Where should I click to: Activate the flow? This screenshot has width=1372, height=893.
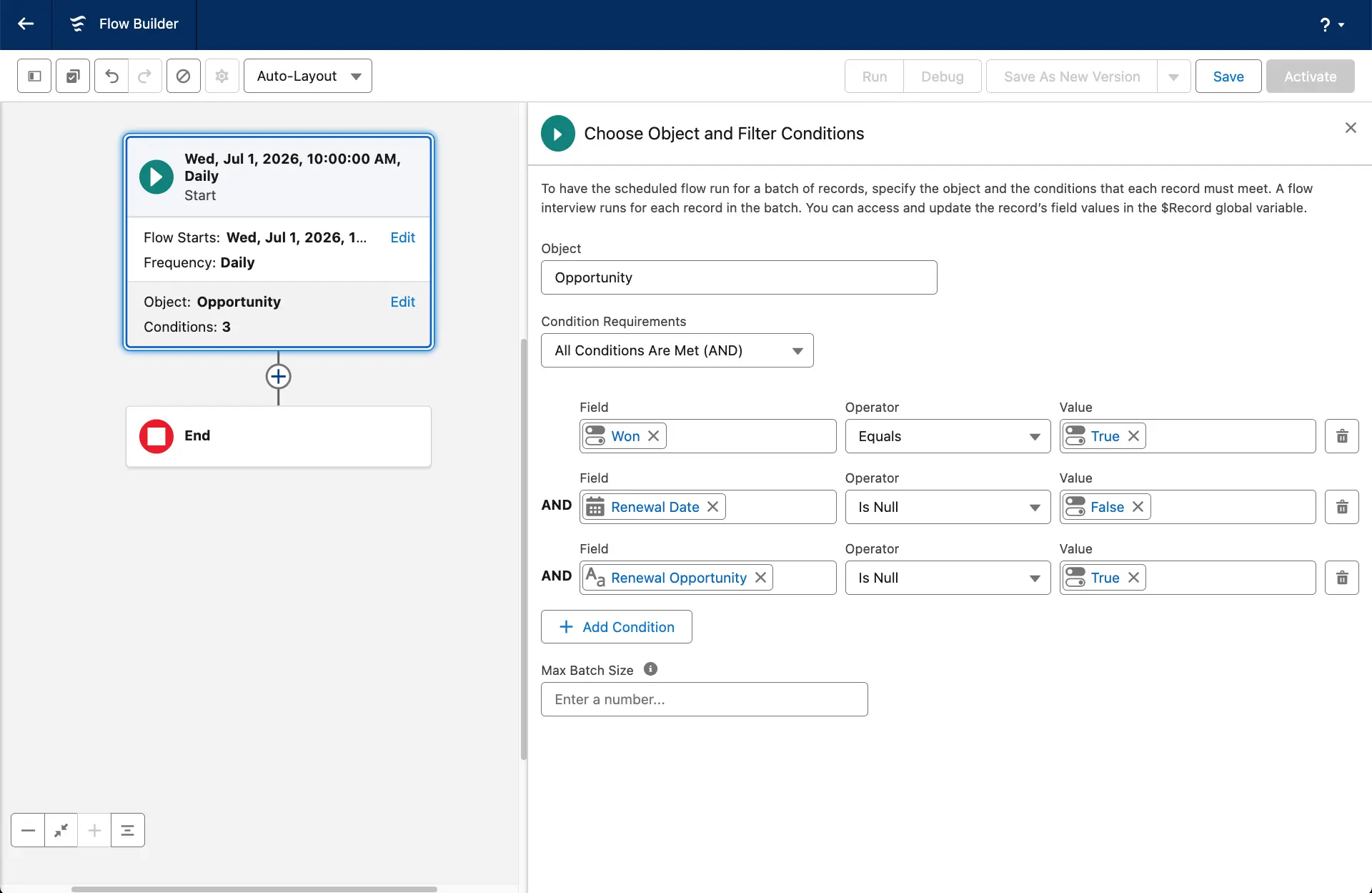pyautogui.click(x=1310, y=77)
